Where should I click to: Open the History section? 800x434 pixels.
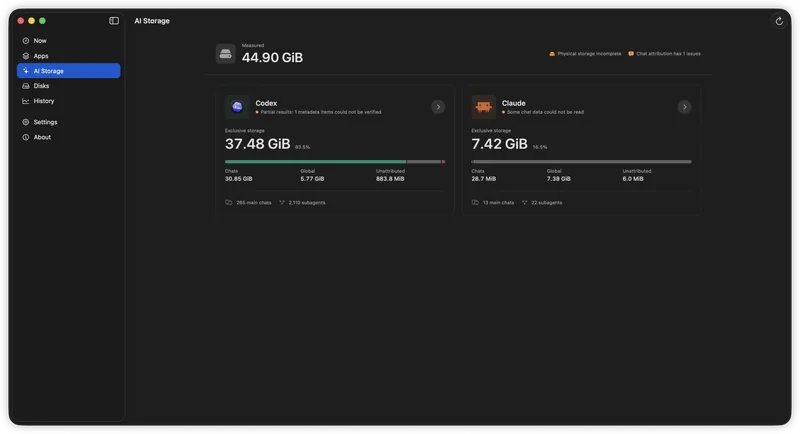click(68, 101)
